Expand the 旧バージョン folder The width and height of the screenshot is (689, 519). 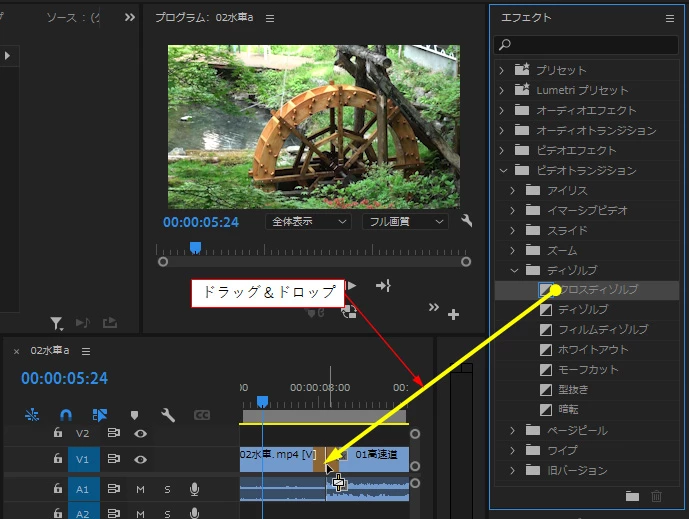pos(512,470)
